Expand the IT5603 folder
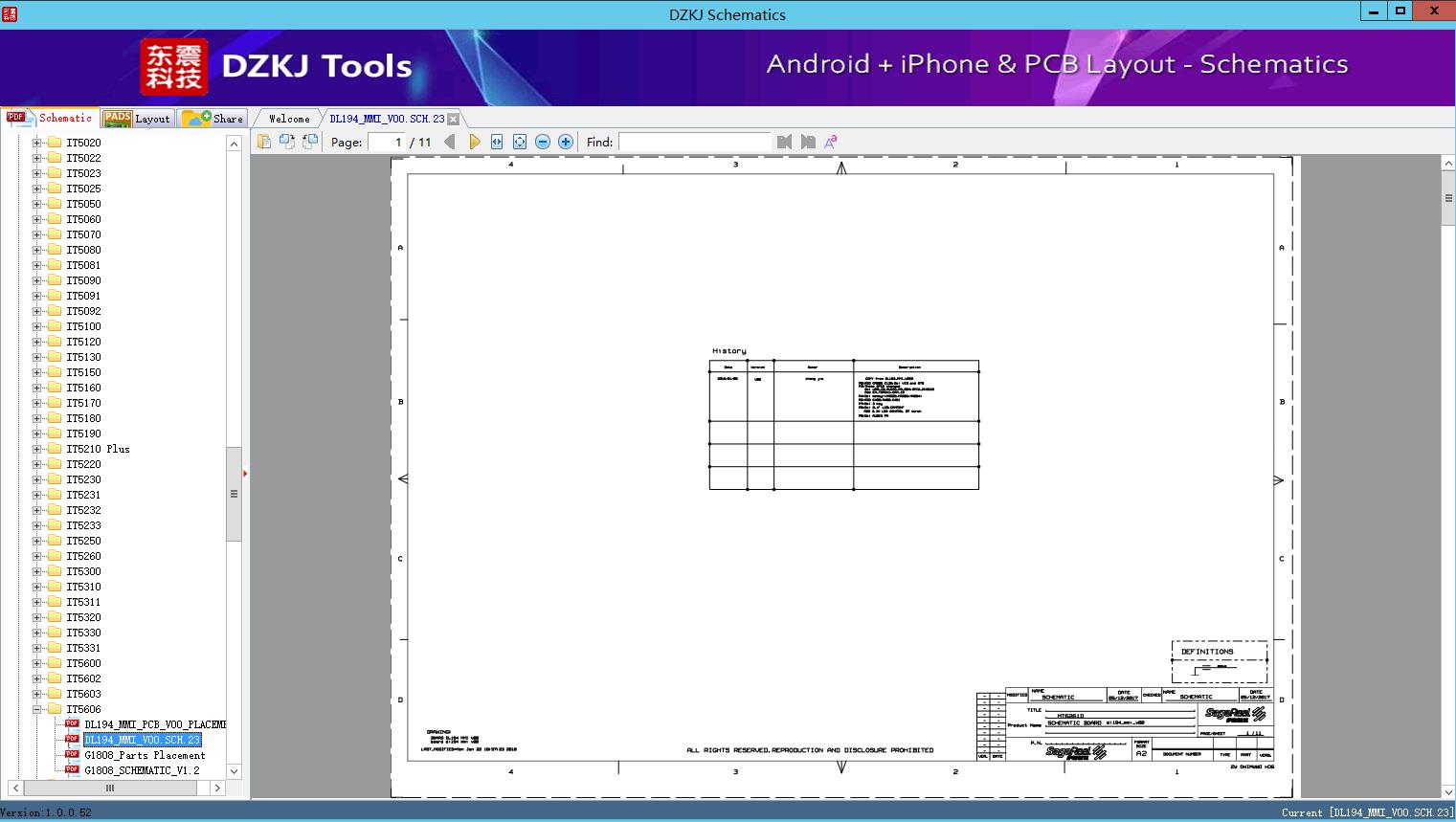The height and width of the screenshot is (822, 1456). pos(36,694)
